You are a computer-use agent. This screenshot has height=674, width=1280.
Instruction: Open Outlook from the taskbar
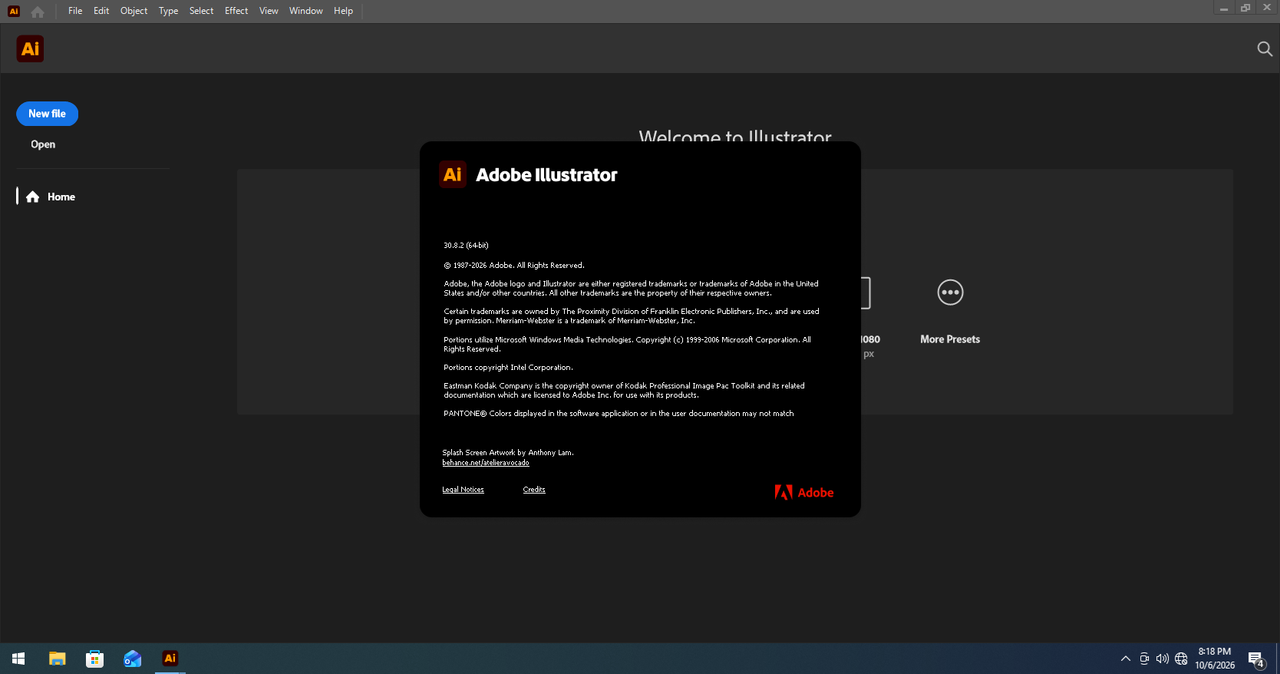(x=132, y=658)
